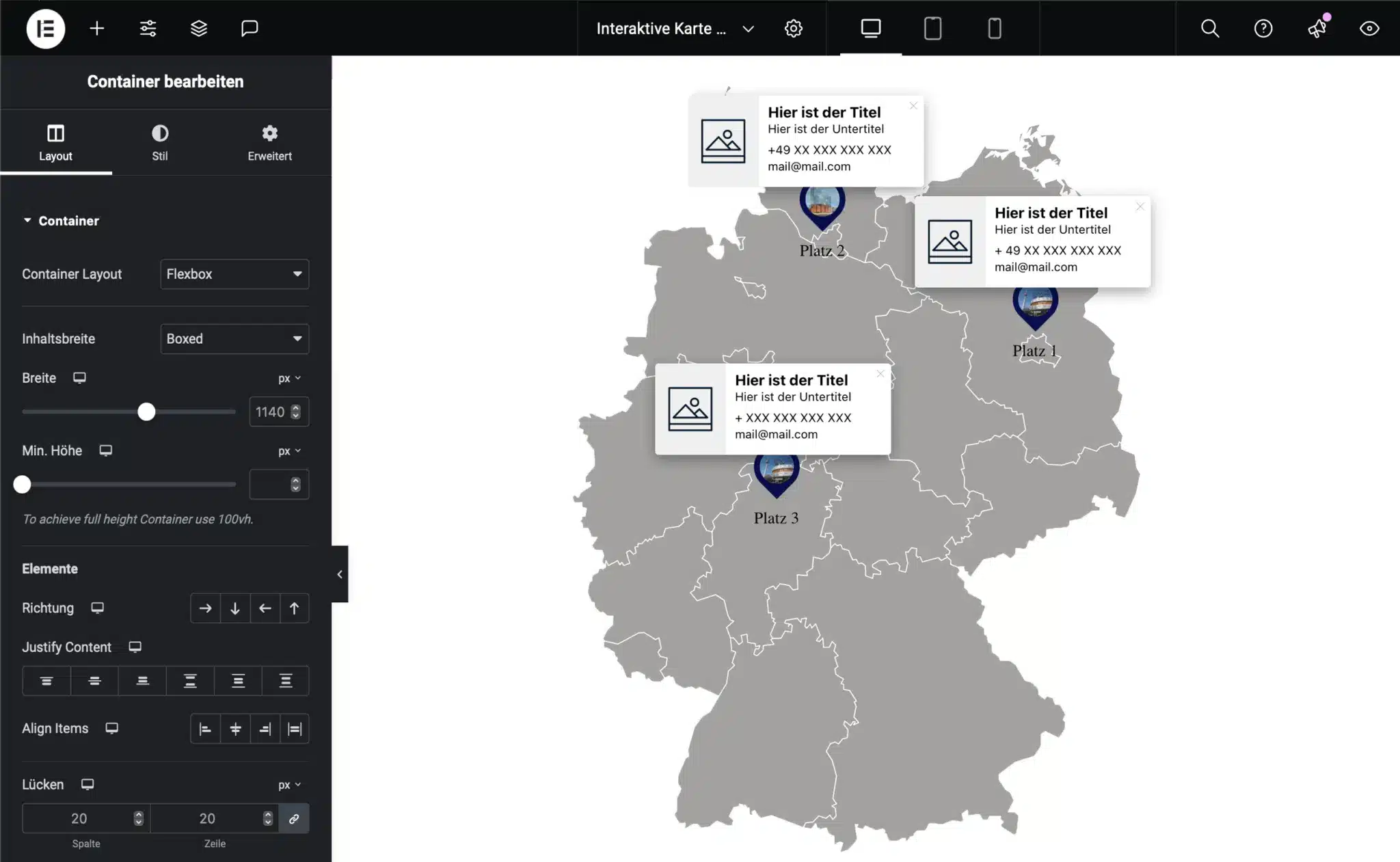Open the Inhaltsbreite Boxed dropdown
1400x862 pixels.
(x=234, y=339)
